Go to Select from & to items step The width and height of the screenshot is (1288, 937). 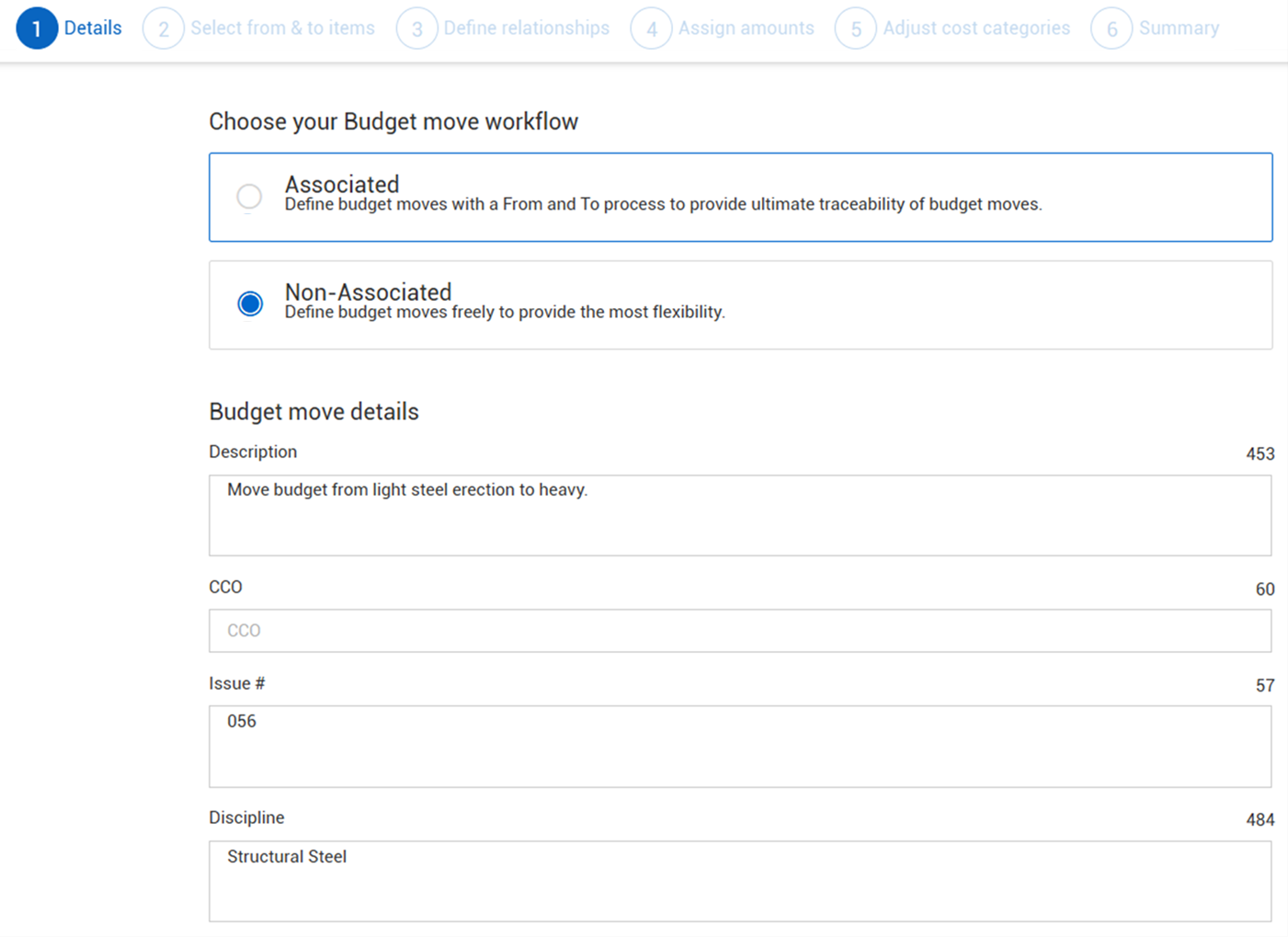[x=282, y=29]
